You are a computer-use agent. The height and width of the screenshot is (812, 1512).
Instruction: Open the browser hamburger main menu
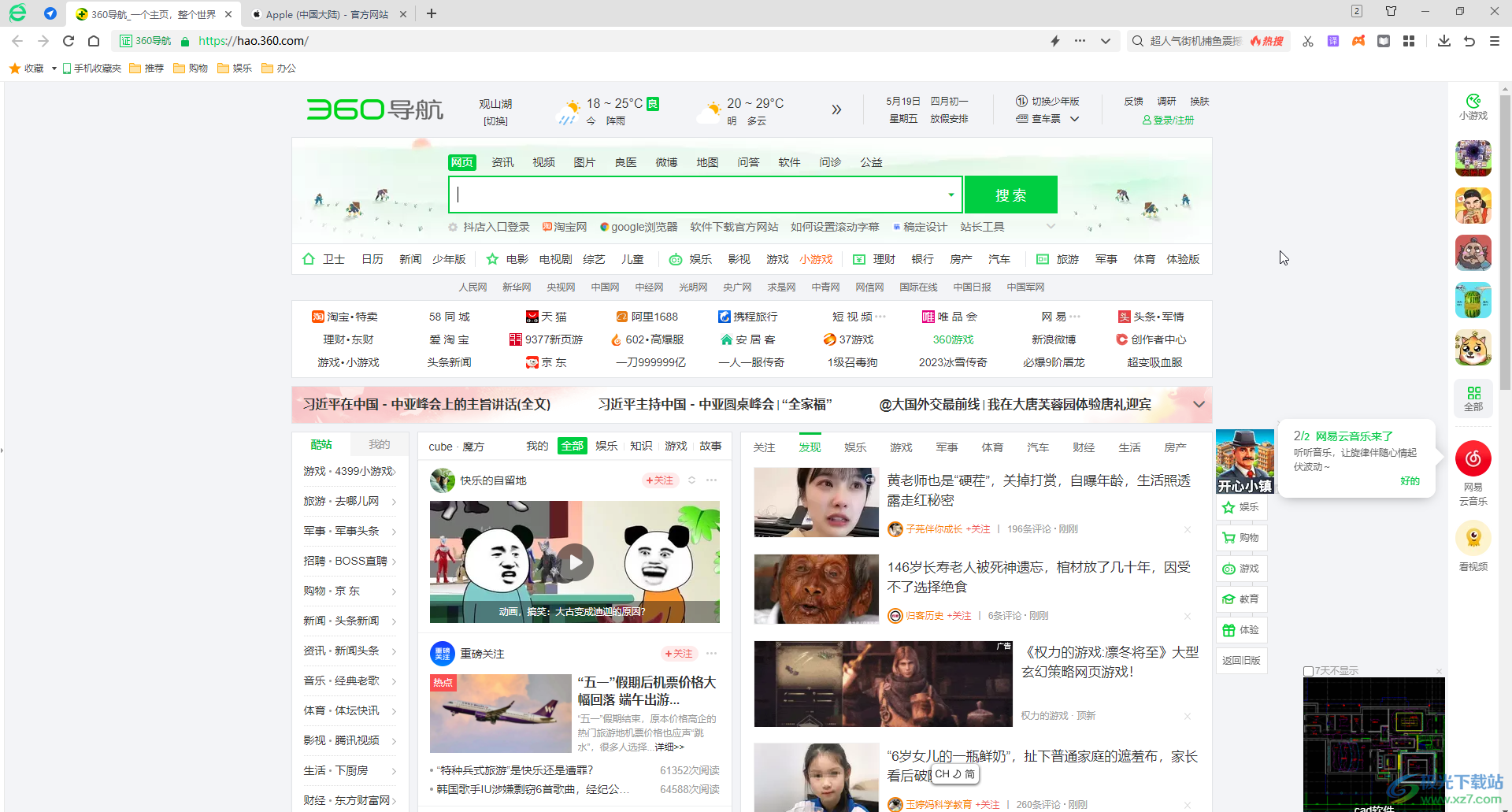click(1495, 41)
